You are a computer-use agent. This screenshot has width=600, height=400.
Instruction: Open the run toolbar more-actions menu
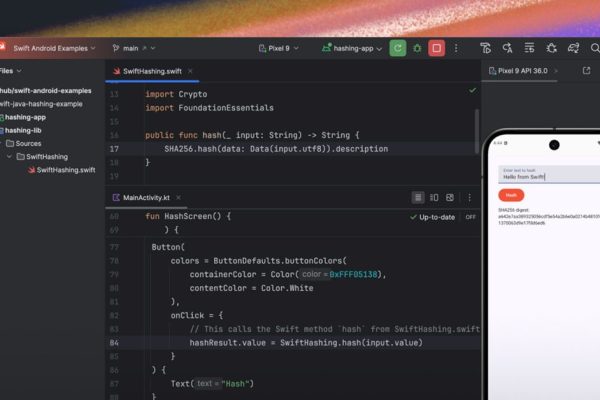point(455,47)
